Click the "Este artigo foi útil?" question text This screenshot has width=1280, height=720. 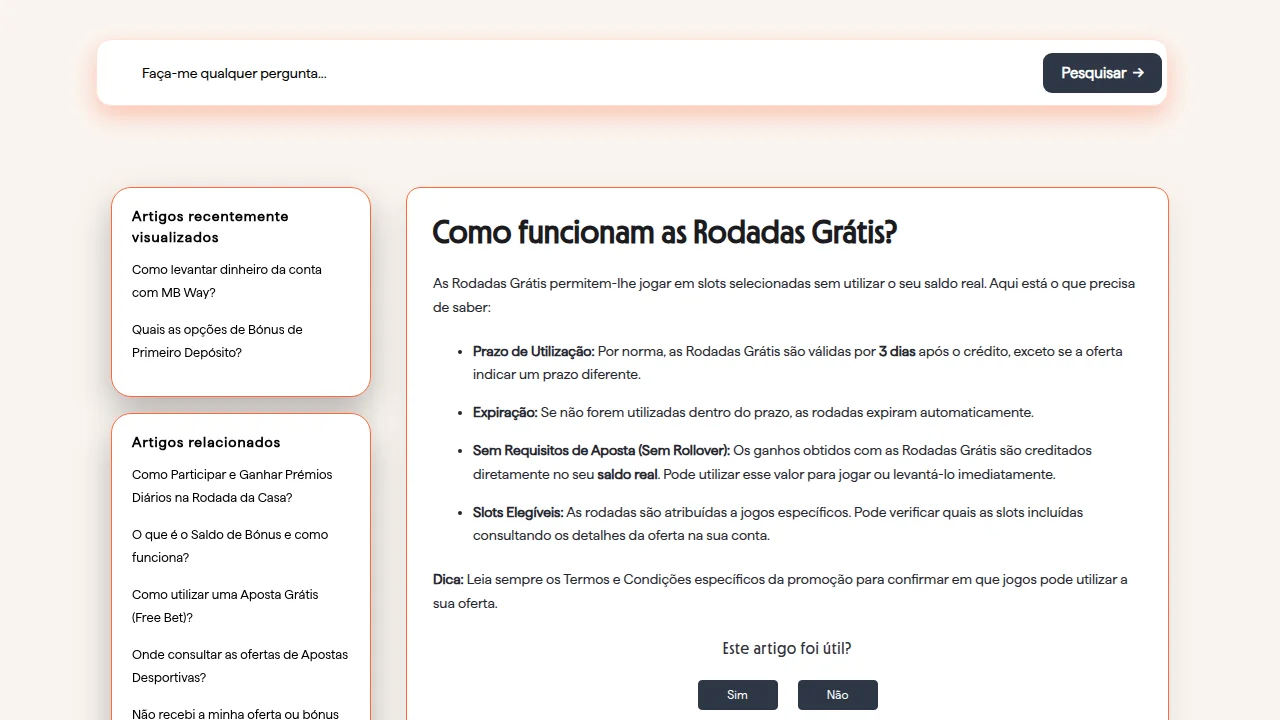click(x=787, y=649)
